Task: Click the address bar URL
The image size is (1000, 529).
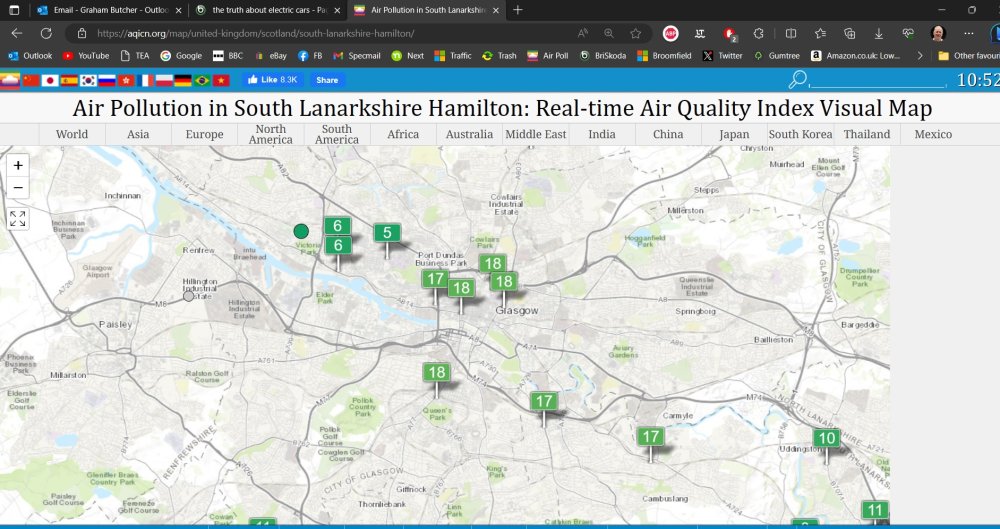Action: tap(256, 34)
